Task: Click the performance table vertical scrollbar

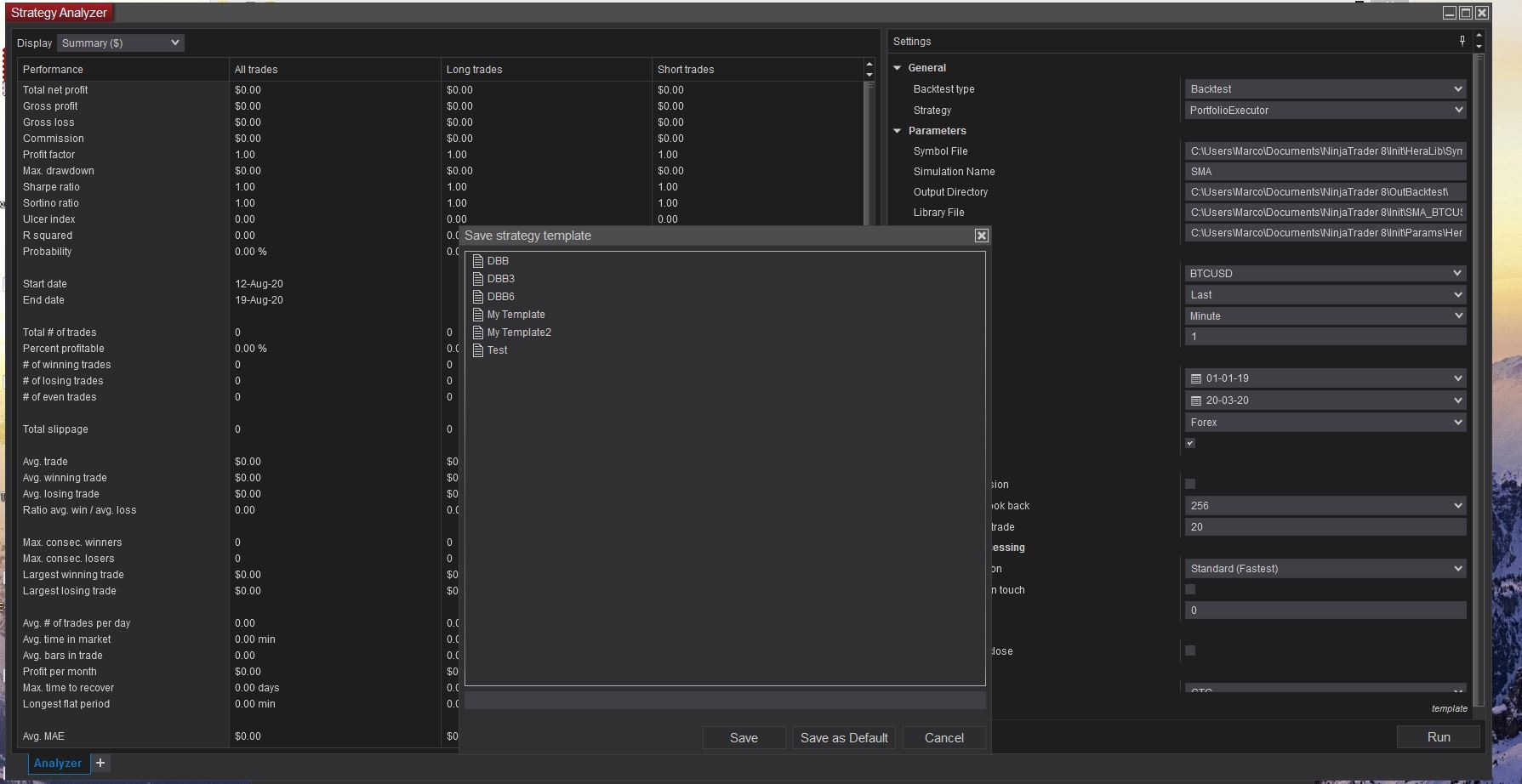Action: [869, 153]
